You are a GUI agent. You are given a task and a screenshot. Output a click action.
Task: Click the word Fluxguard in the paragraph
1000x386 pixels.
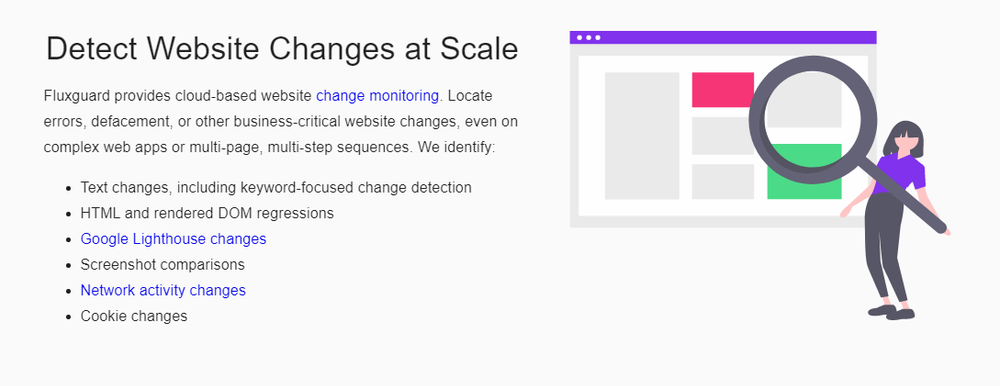point(73,96)
